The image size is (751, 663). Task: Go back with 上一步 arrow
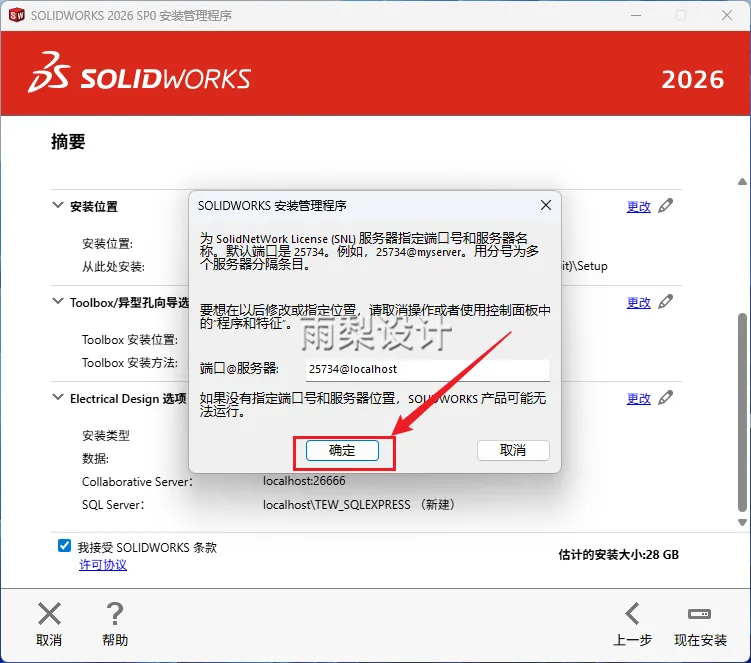pyautogui.click(x=632, y=614)
